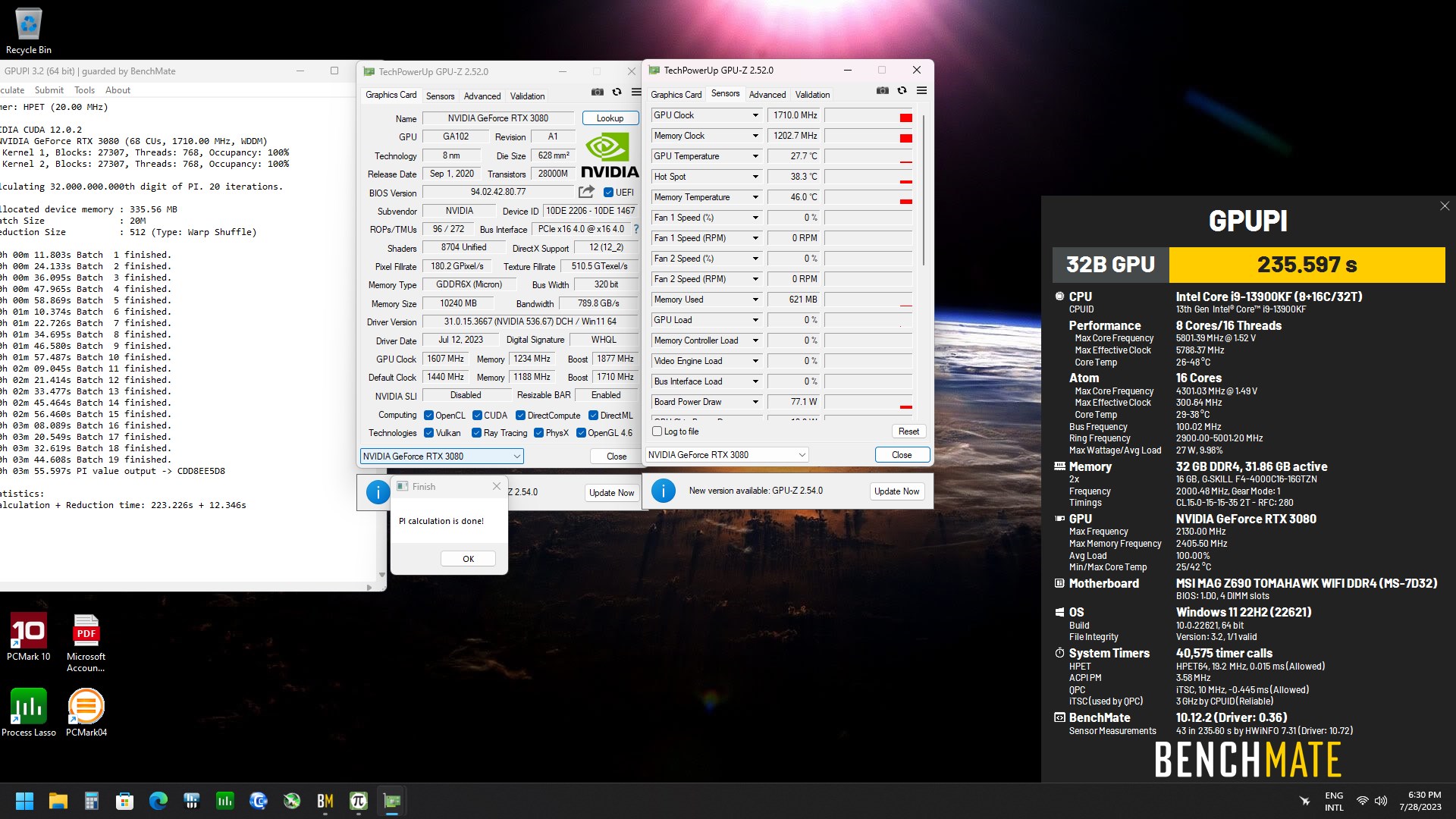
Task: Open GPU selector dropdown in Graphics Card window
Action: 442,456
